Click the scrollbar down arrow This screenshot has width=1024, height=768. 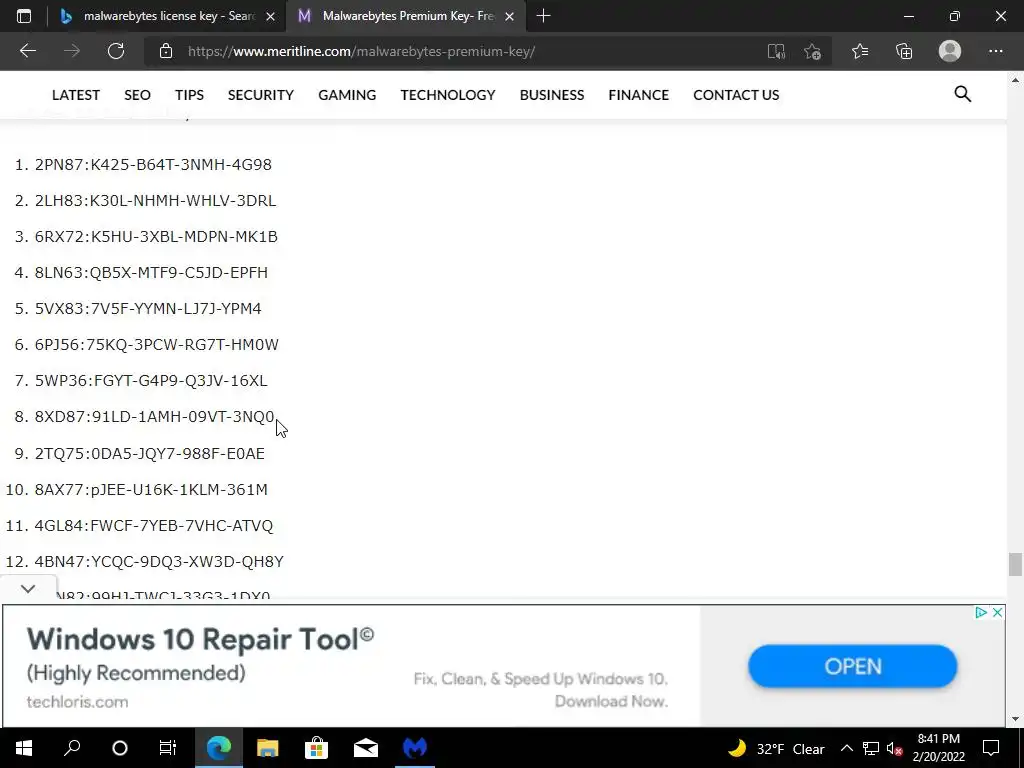pos(1015,719)
